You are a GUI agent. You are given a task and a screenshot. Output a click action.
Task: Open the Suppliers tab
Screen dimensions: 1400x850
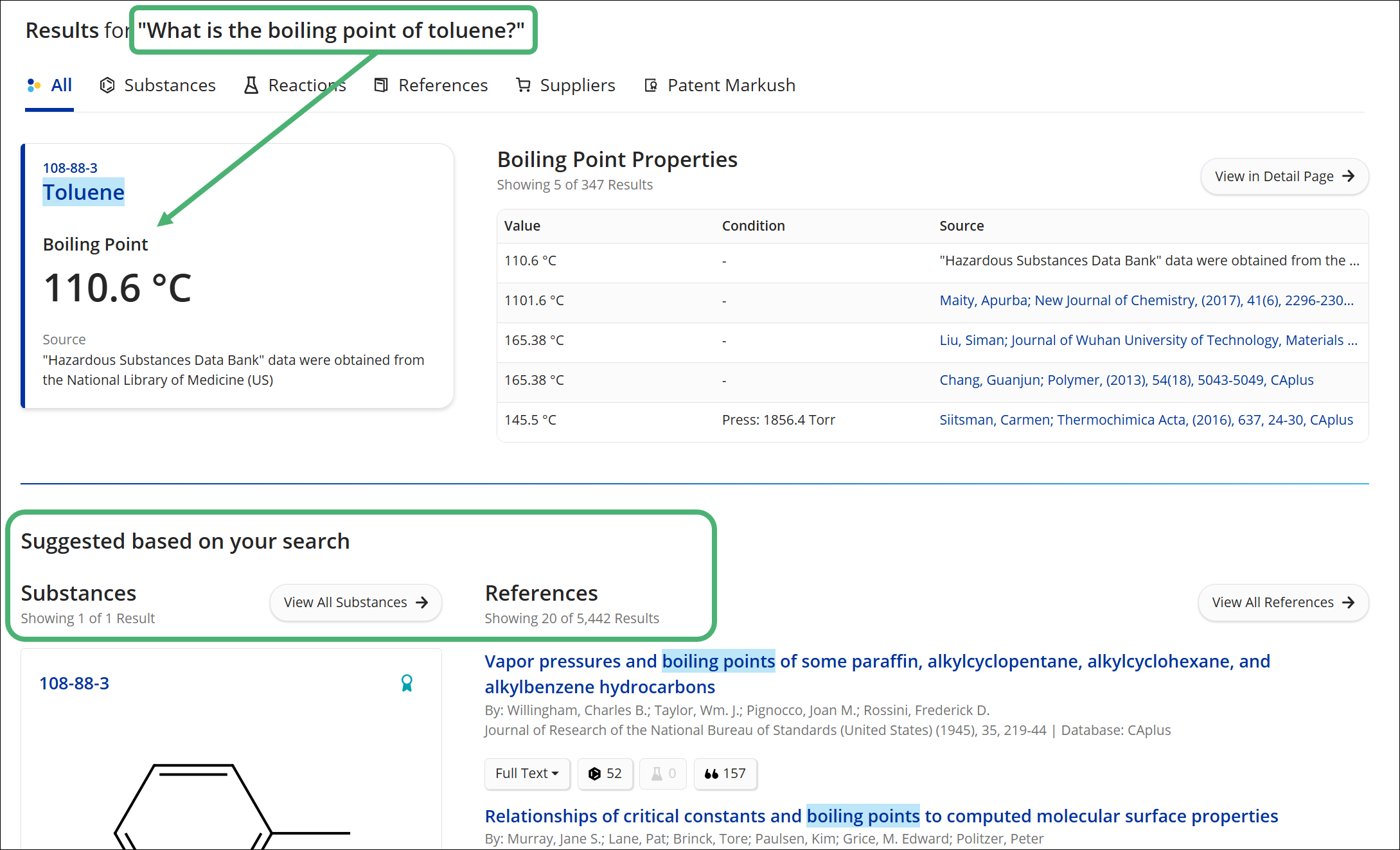coord(566,85)
